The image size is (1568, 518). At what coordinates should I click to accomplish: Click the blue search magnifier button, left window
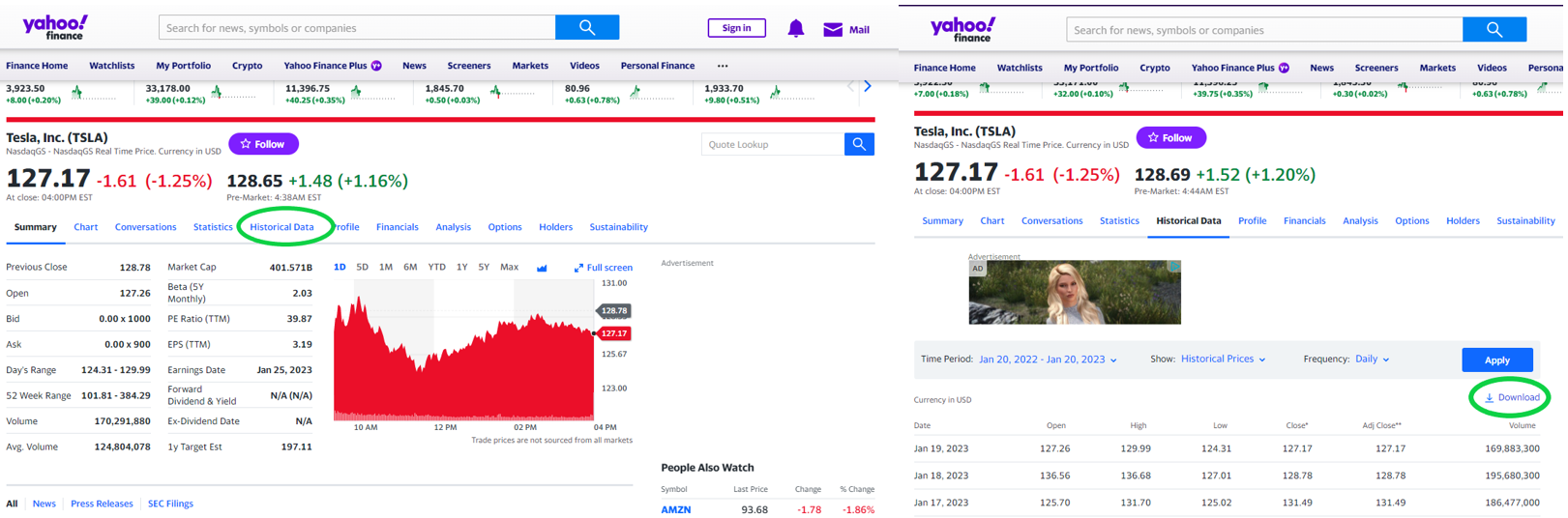coord(587,27)
